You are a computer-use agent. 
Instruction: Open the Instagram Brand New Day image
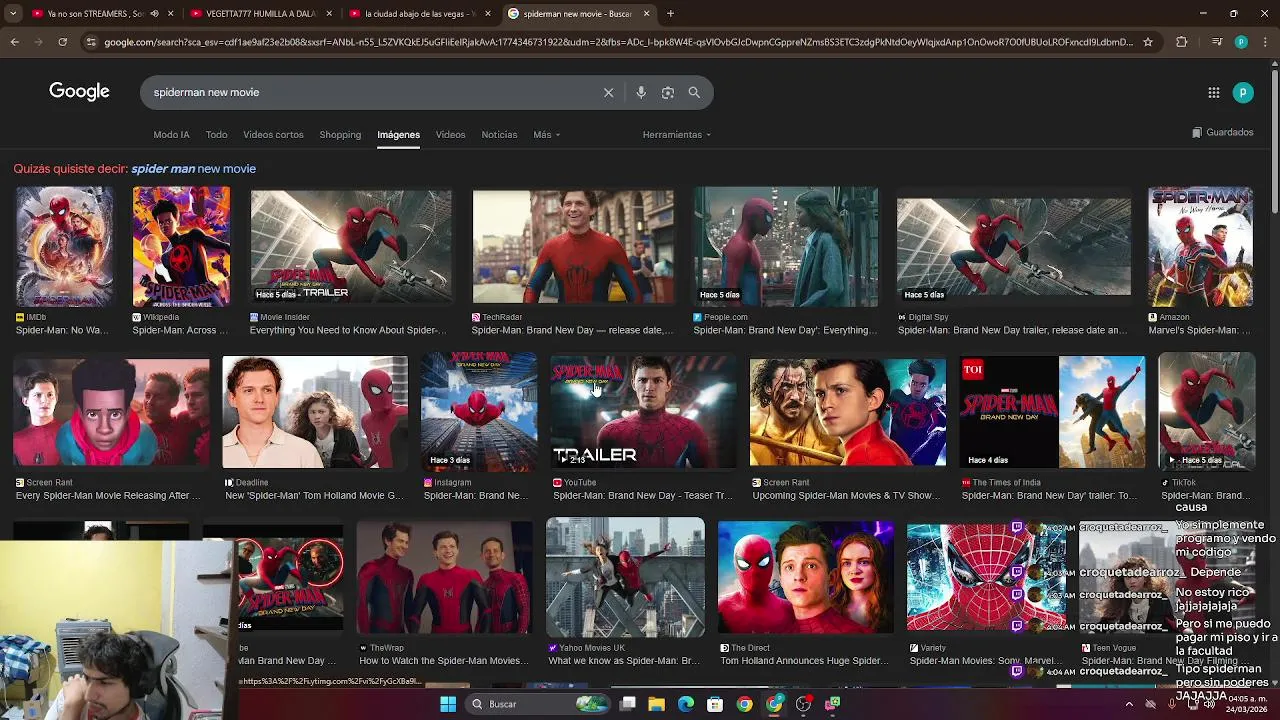[x=479, y=411]
